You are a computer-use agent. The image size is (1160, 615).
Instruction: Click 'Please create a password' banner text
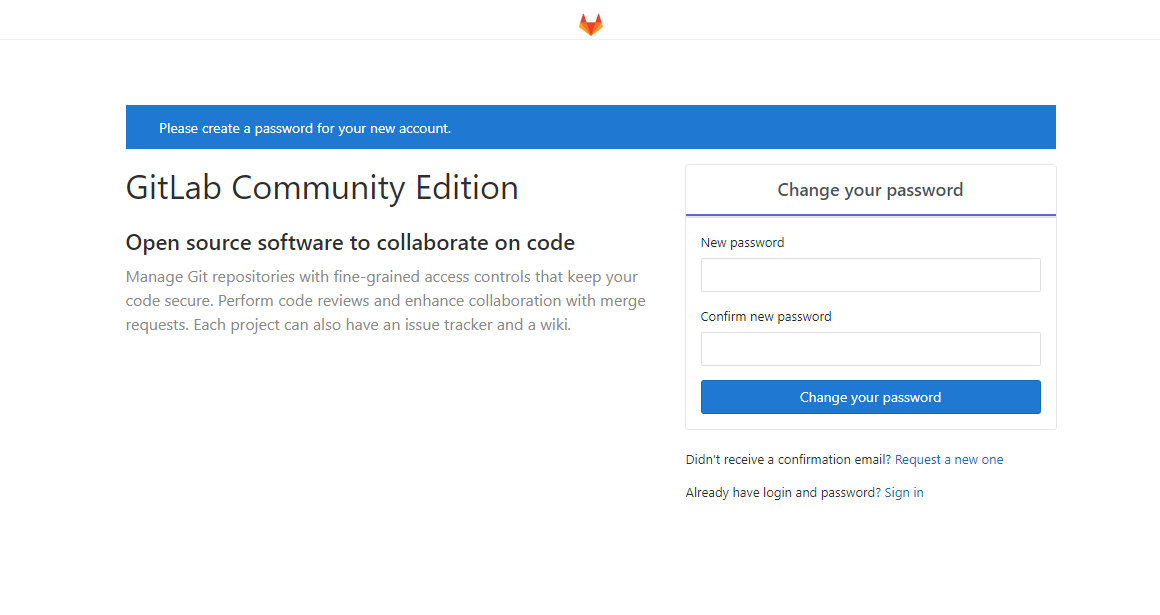coord(305,129)
